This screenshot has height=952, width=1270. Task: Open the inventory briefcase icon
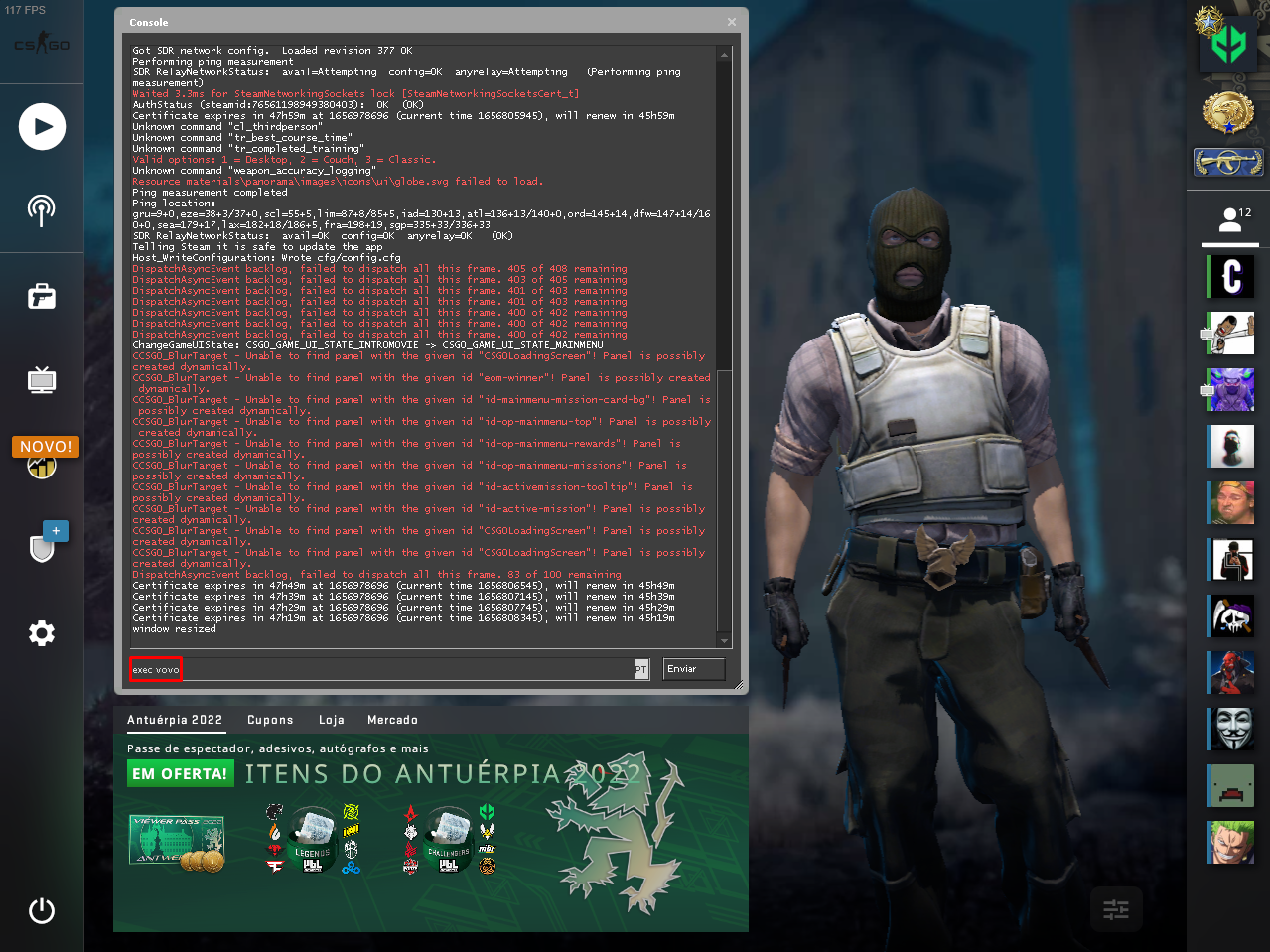42,296
